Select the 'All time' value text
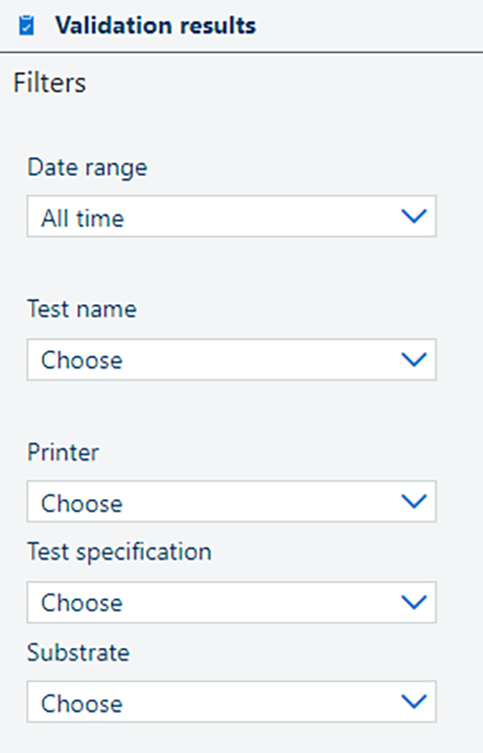The height and width of the screenshot is (753, 483). tap(83, 219)
